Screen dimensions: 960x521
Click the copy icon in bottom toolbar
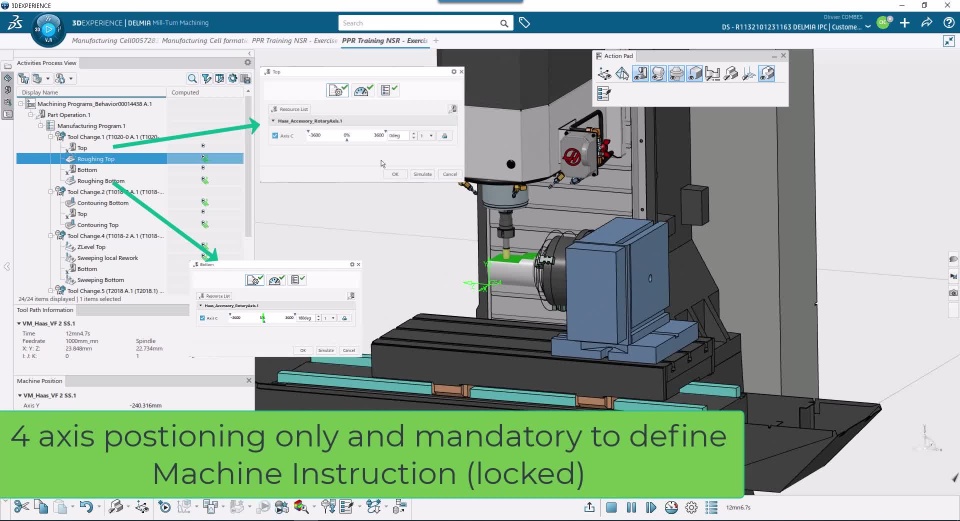click(41, 507)
